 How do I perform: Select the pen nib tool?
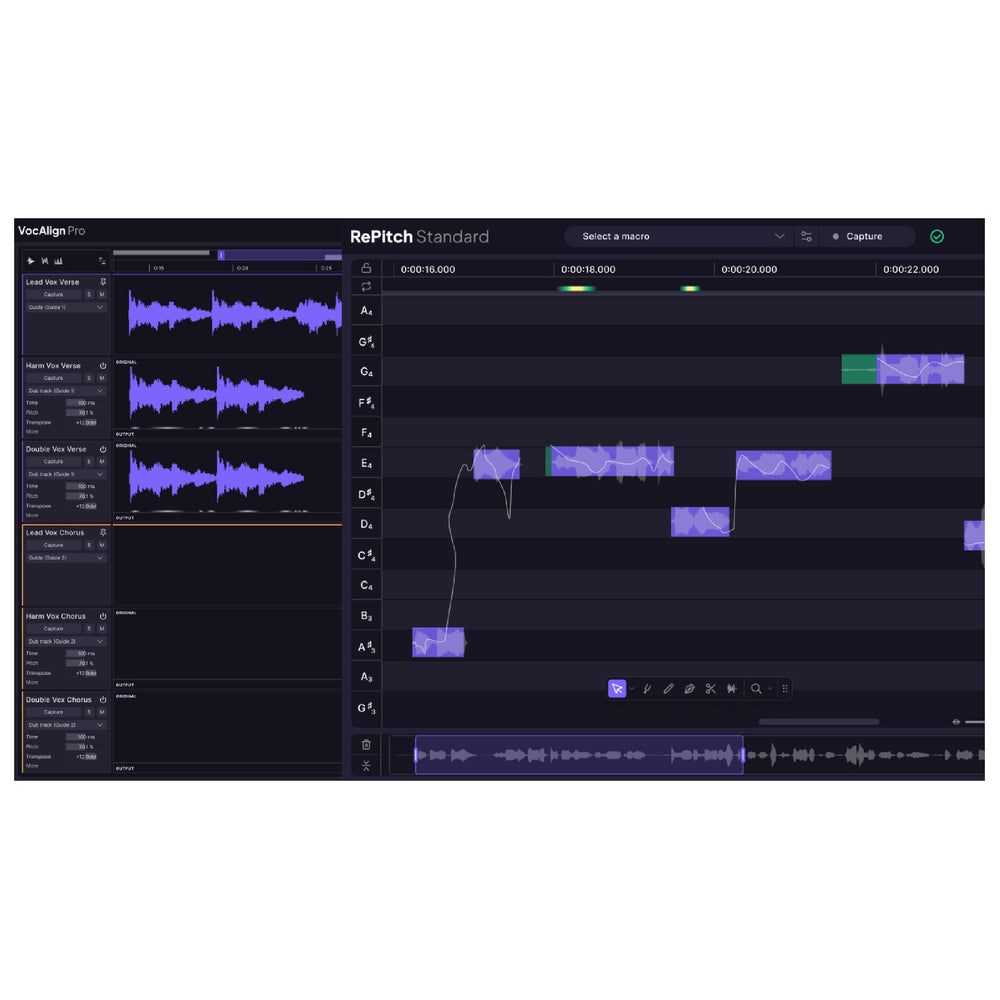point(689,689)
